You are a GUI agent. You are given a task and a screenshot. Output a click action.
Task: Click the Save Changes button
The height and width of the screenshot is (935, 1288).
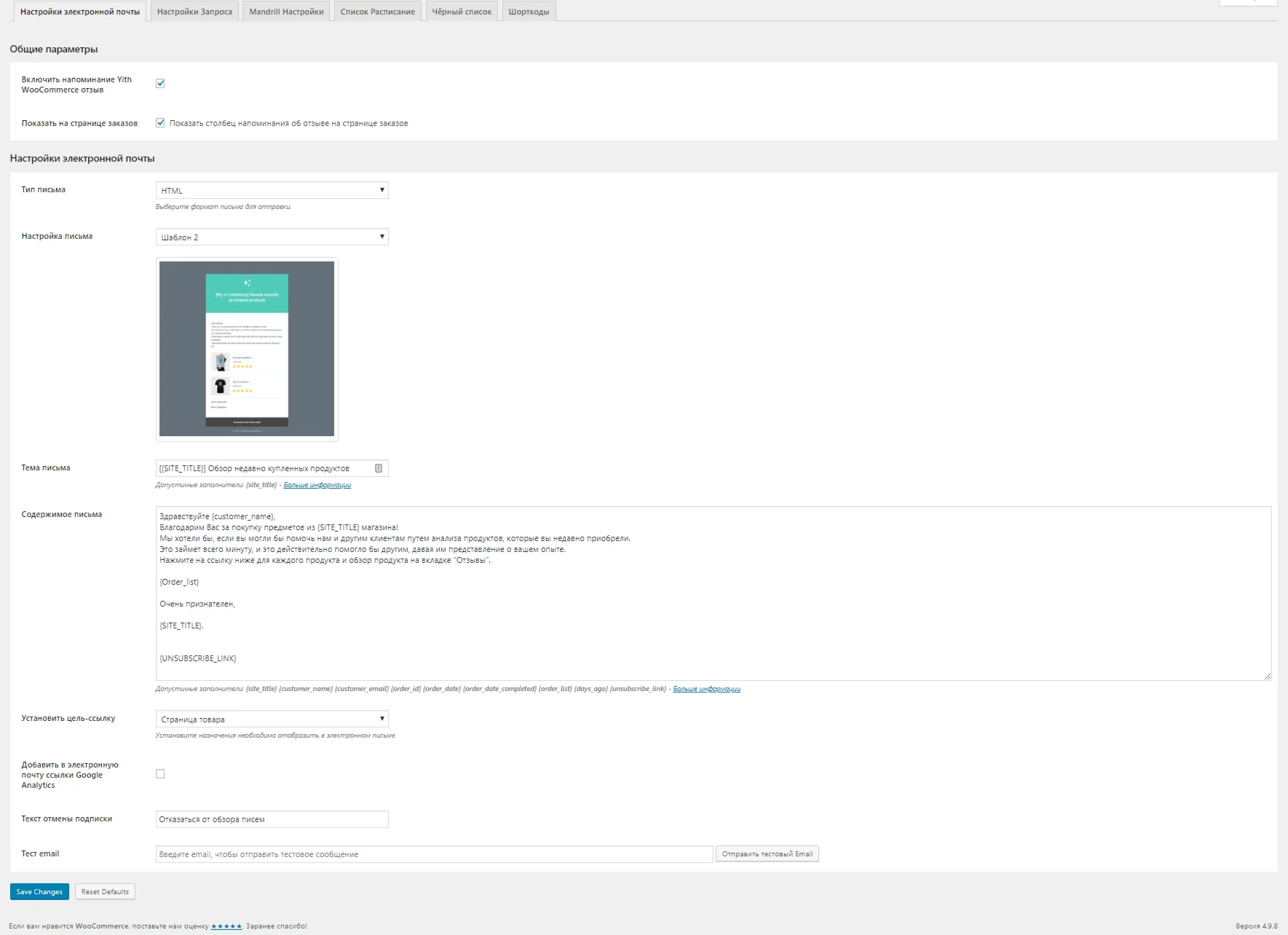pyautogui.click(x=39, y=891)
